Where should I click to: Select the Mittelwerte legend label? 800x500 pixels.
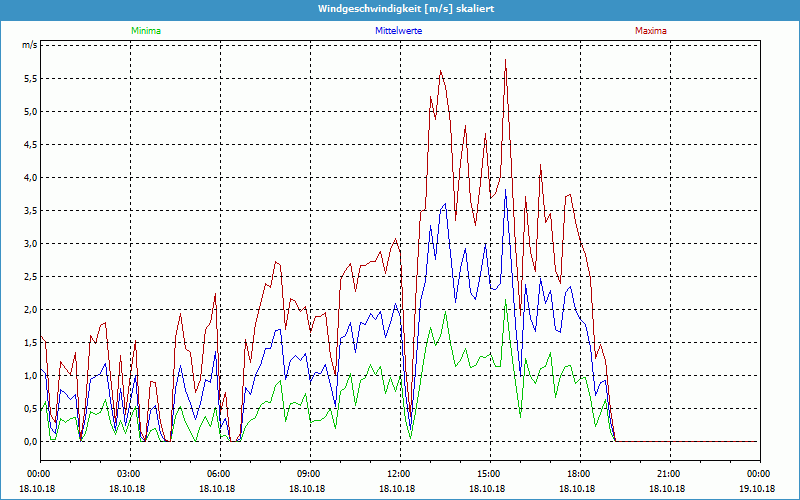(x=398, y=31)
